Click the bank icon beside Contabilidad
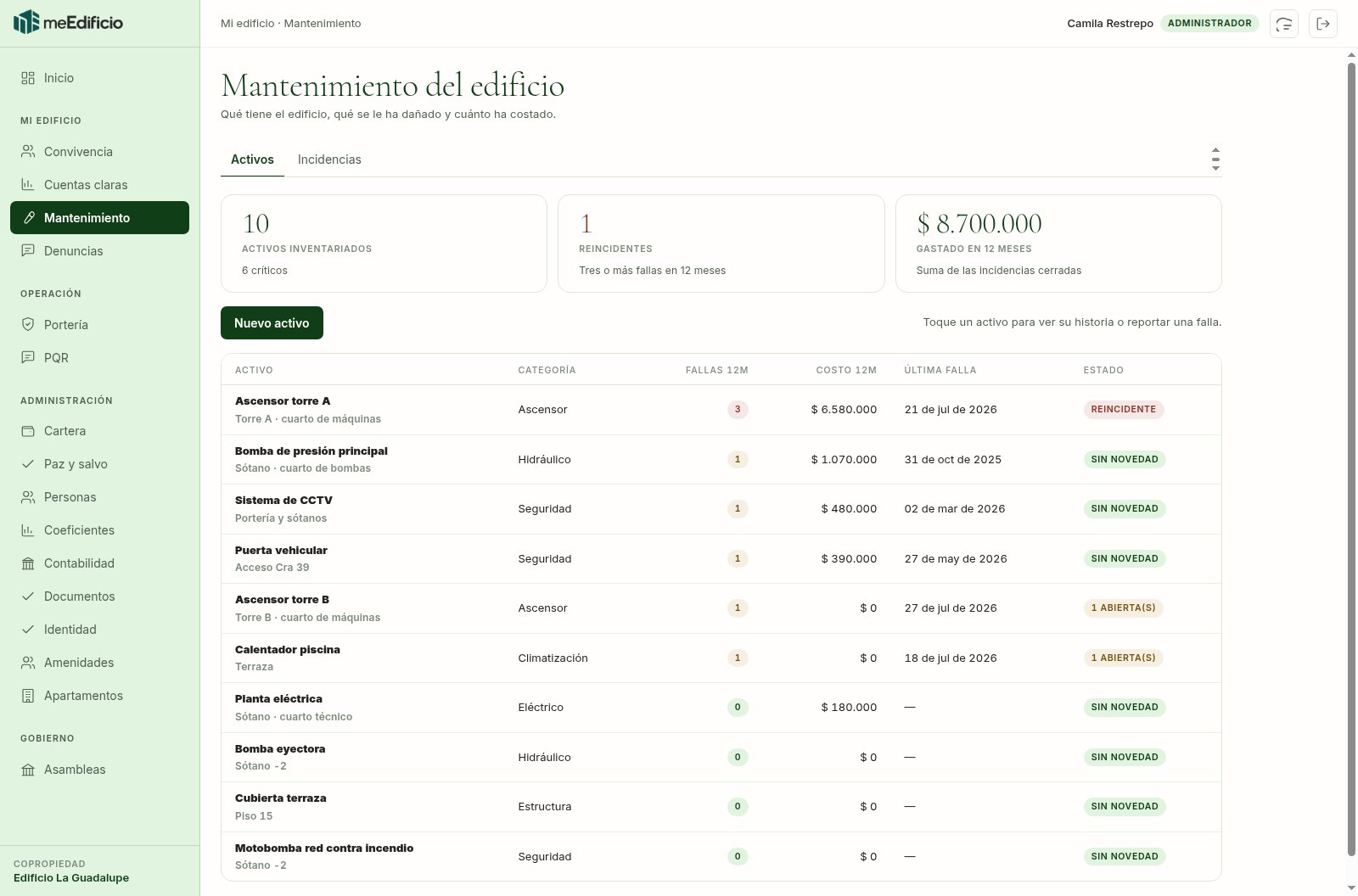The height and width of the screenshot is (896, 1358). 28,563
